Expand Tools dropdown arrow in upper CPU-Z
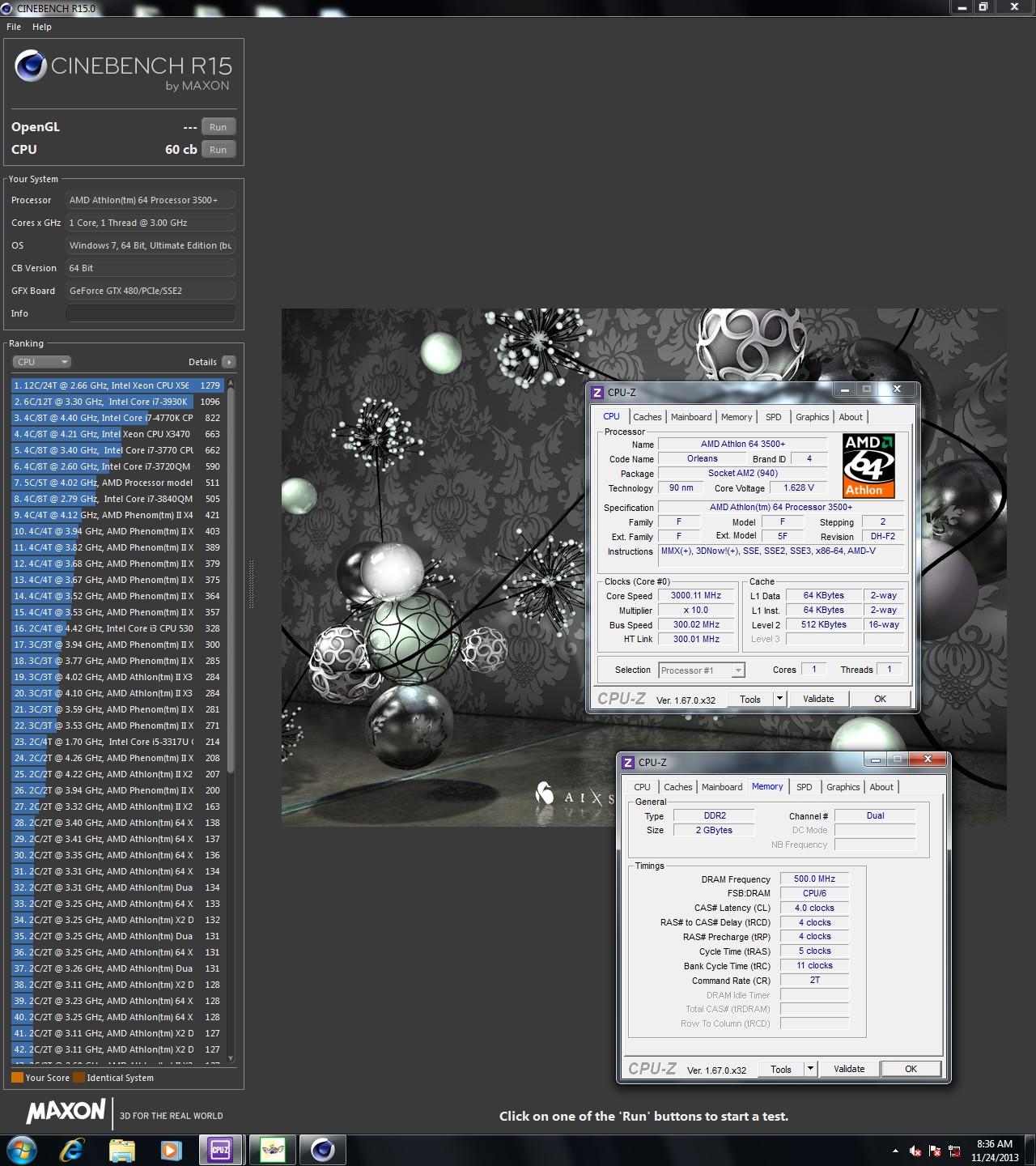 (779, 698)
